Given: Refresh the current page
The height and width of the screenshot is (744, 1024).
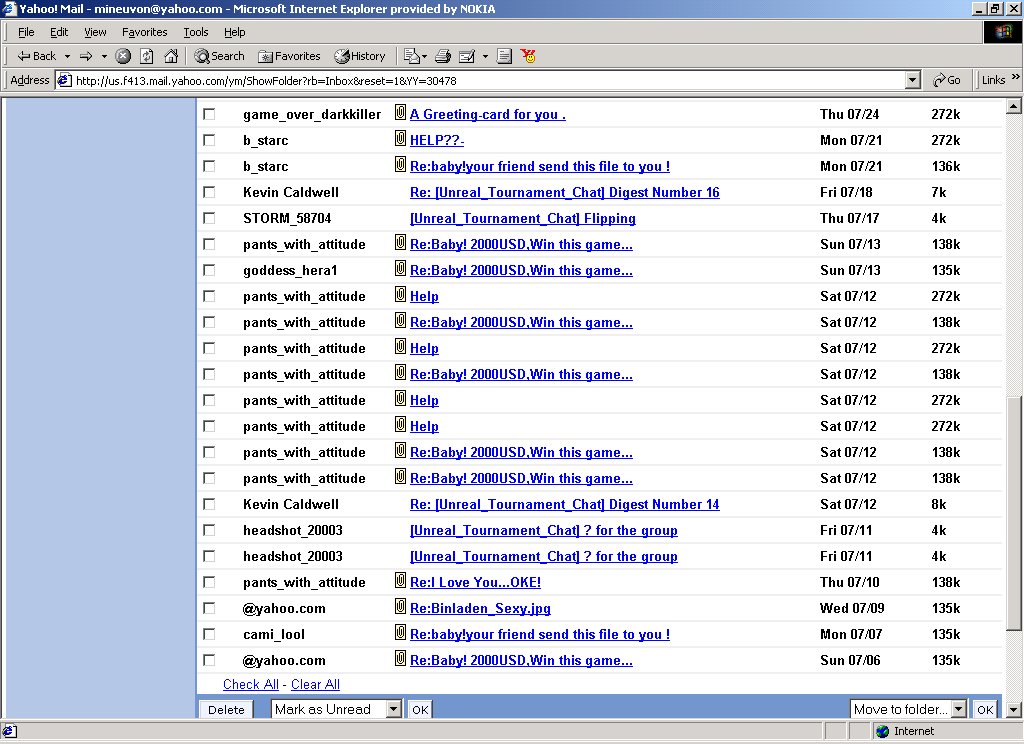Looking at the screenshot, I should 147,56.
